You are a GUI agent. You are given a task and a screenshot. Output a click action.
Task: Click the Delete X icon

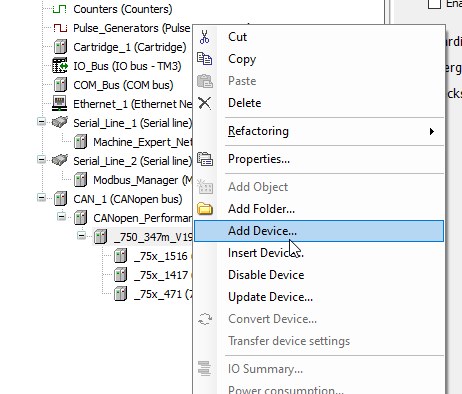204,103
